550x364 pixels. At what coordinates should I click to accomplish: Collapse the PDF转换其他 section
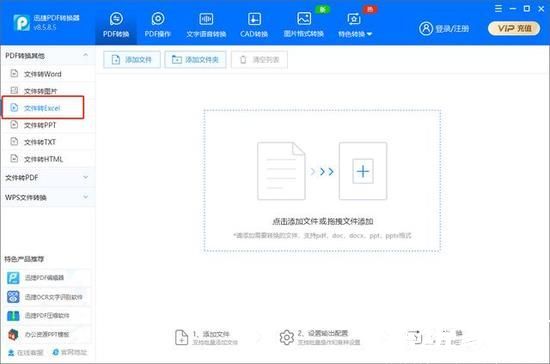pyautogui.click(x=85, y=55)
